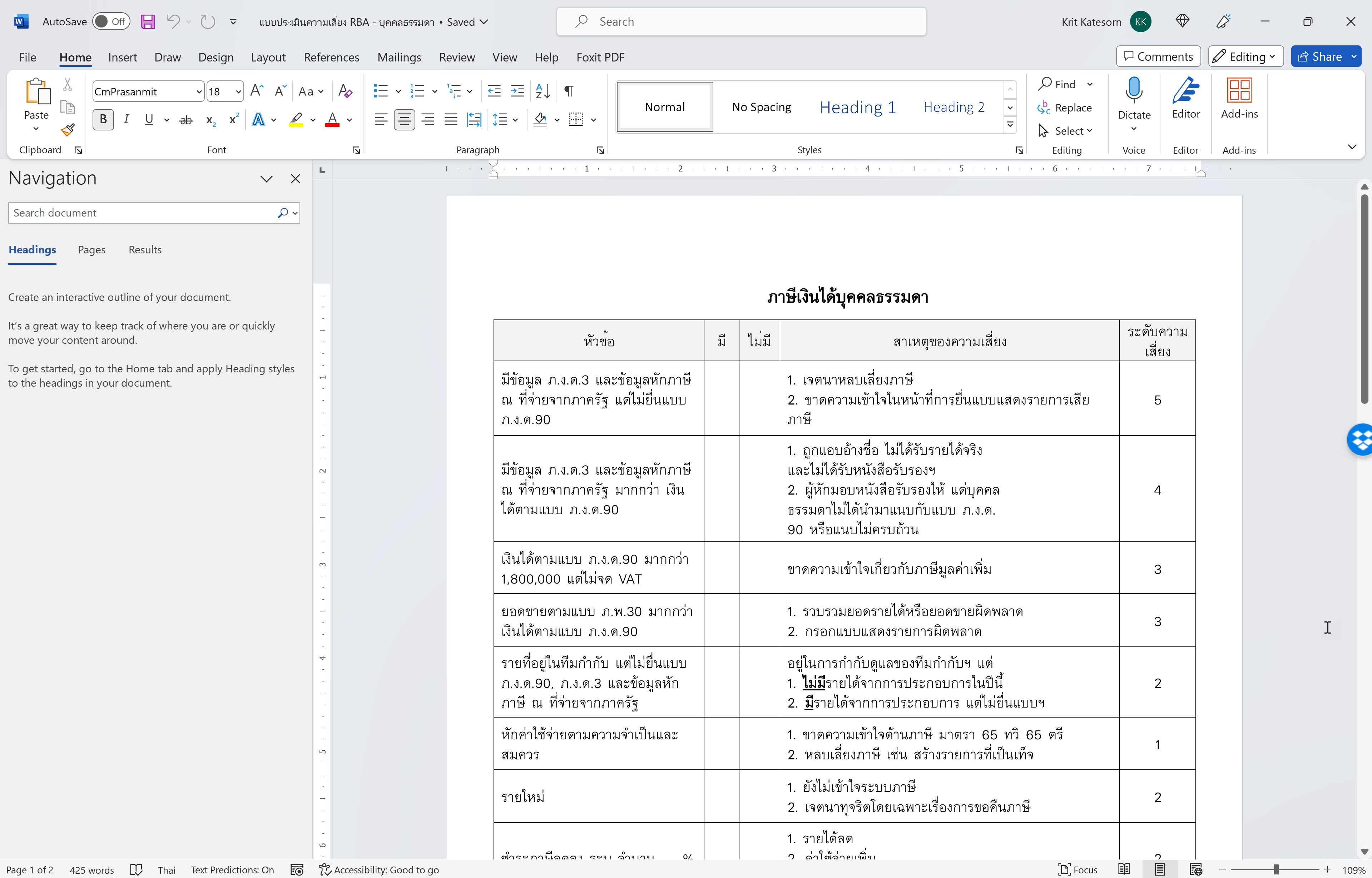The width and height of the screenshot is (1372, 878).
Task: Click the magnifier in Search document box
Action: click(282, 213)
